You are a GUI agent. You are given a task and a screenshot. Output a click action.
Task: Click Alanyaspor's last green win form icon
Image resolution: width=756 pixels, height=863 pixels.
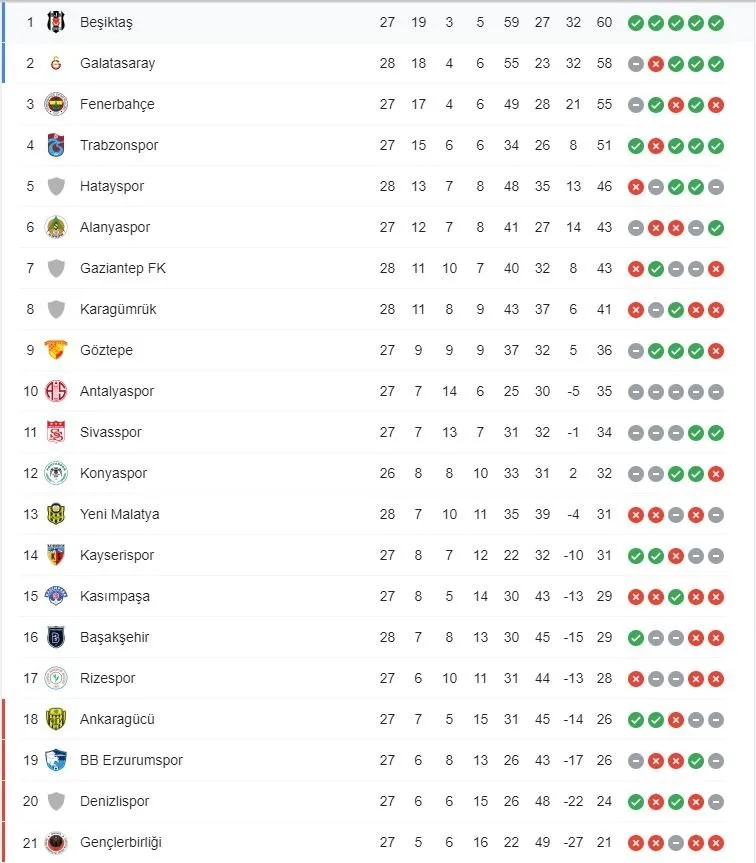716,227
